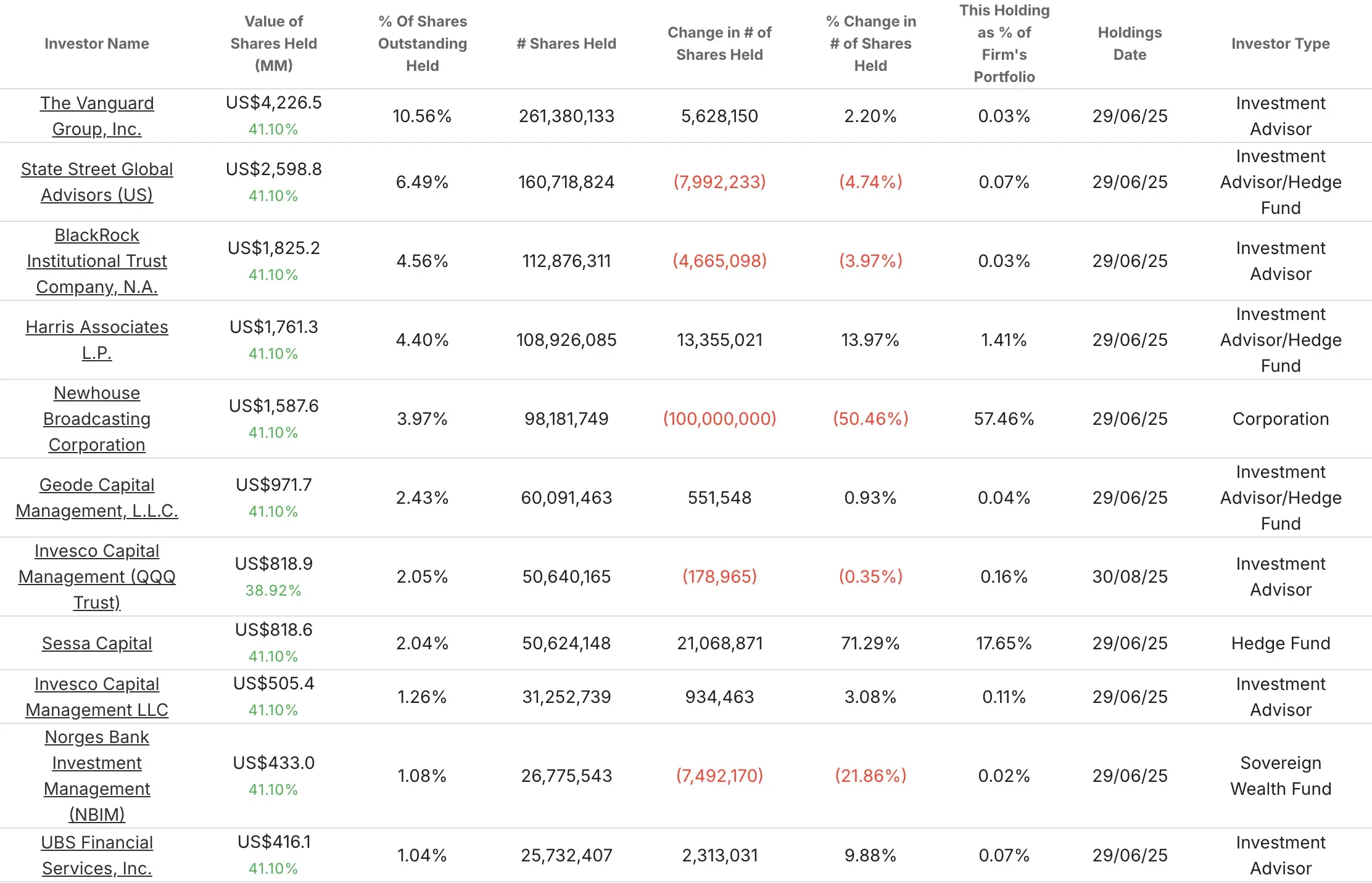Click Change in # of Shares Held header
The width and height of the screenshot is (1372, 883).
coord(719,44)
